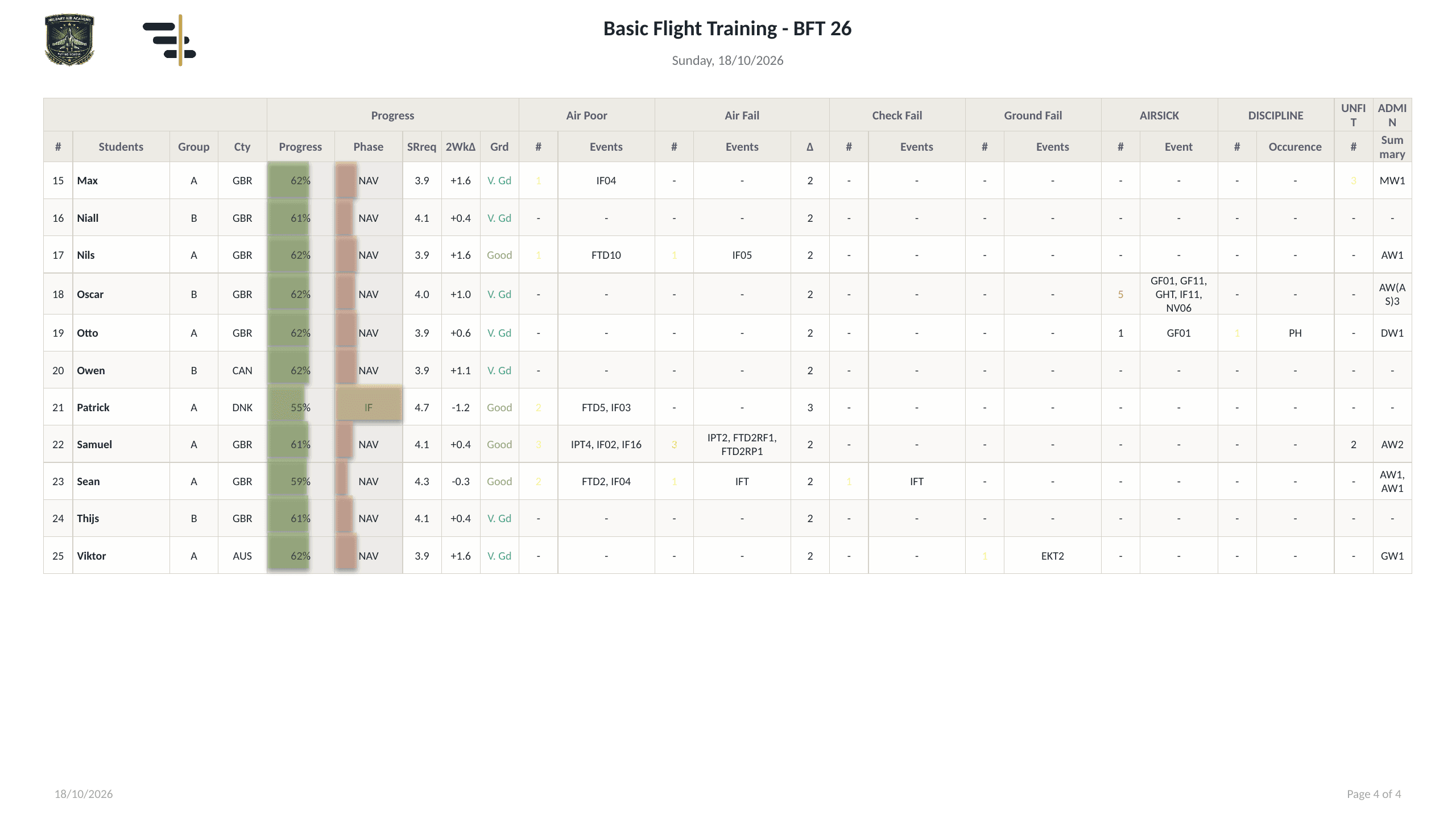Click Viktor's admin summary GW1
This screenshot has width=1456, height=819.
(x=1392, y=556)
